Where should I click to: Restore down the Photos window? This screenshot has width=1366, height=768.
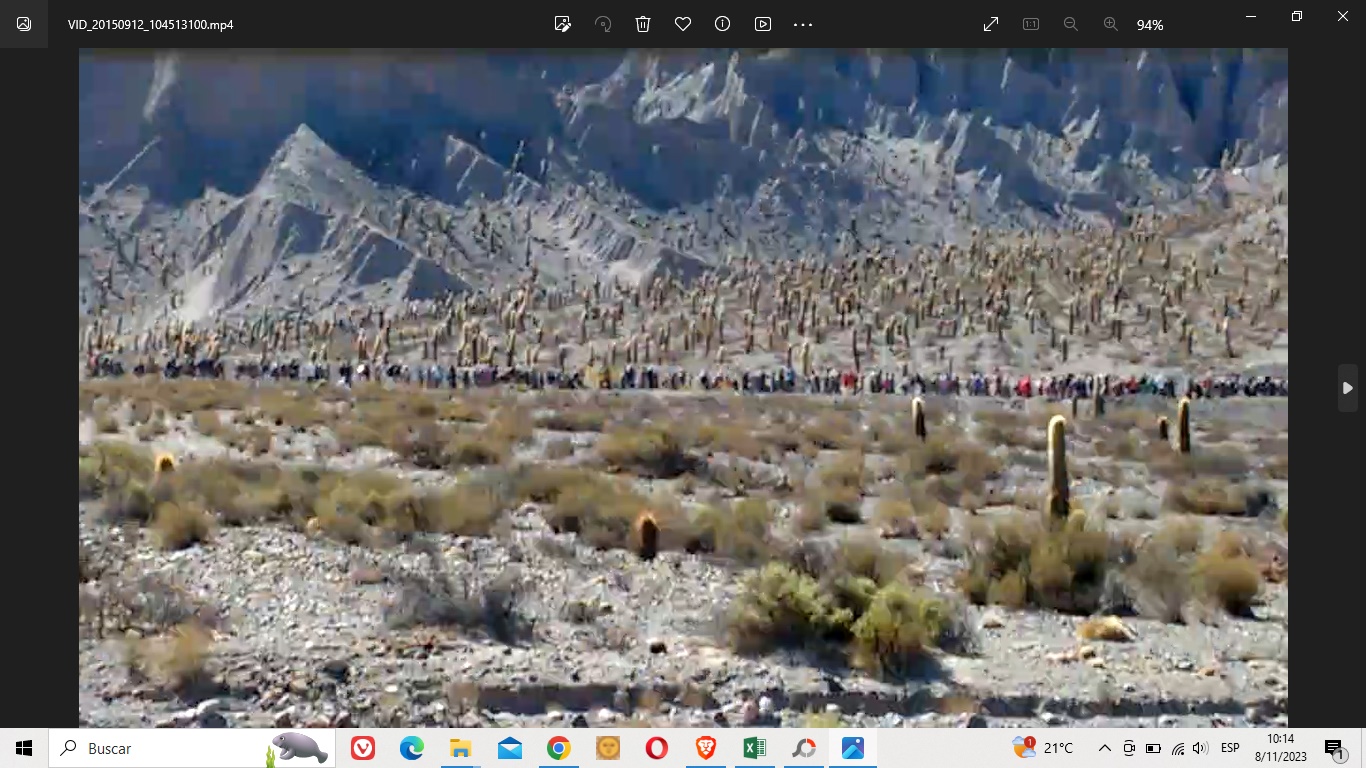[x=1297, y=16]
